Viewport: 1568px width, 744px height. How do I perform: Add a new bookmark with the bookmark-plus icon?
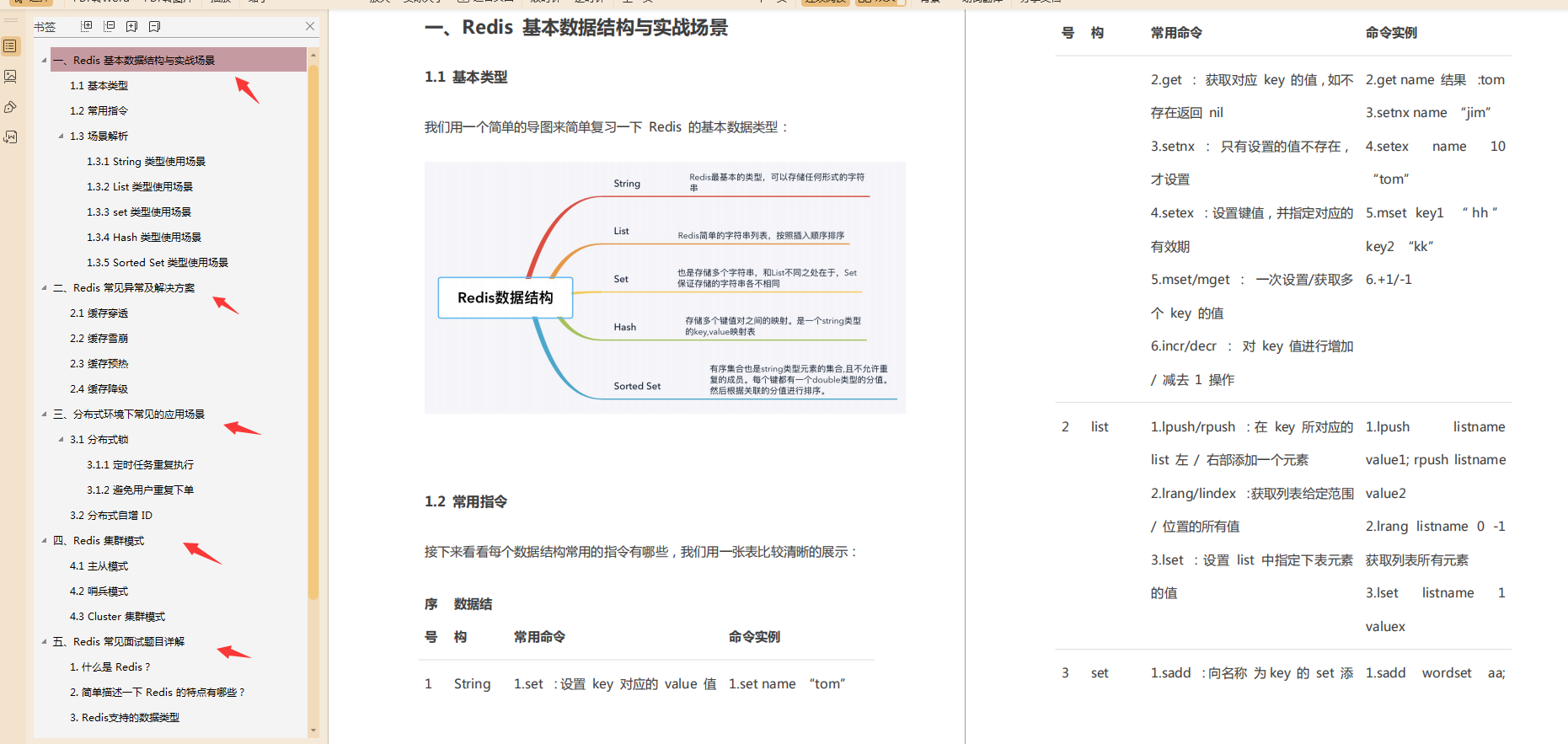pos(131,27)
